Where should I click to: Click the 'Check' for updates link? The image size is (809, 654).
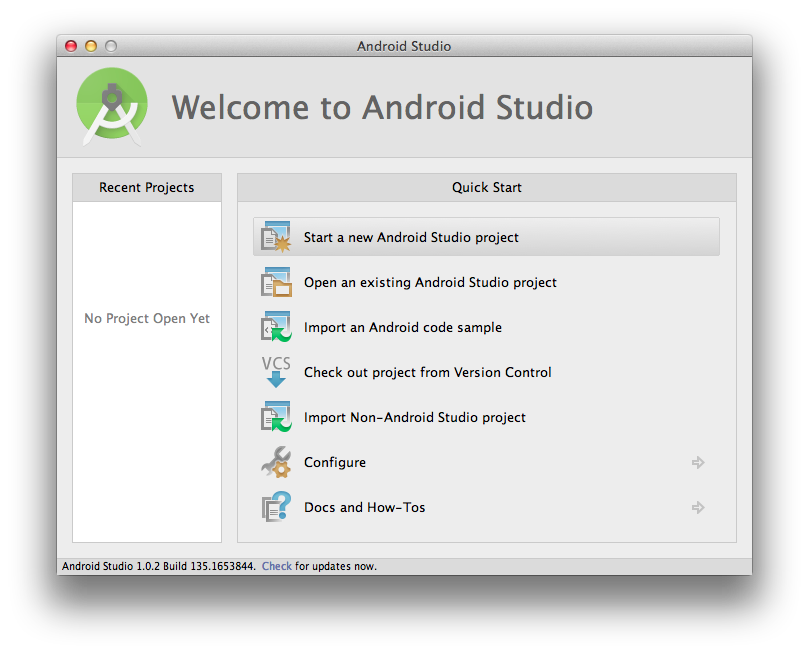(x=276, y=565)
